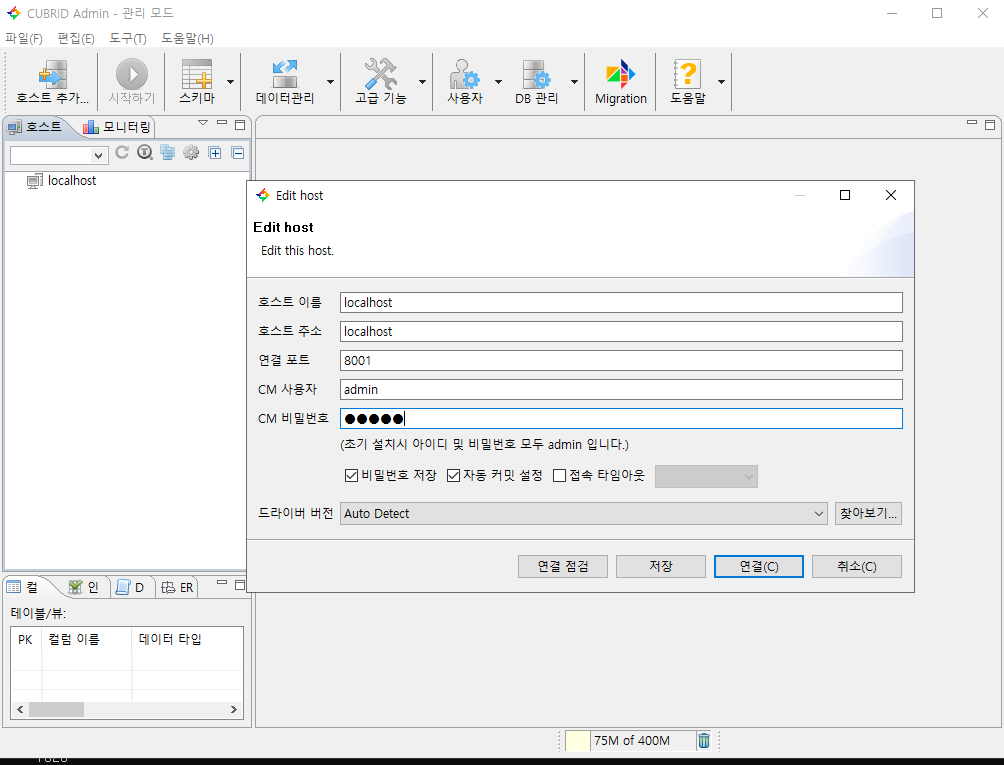Open the dropdown arrow next to 도움말

[x=721, y=82]
